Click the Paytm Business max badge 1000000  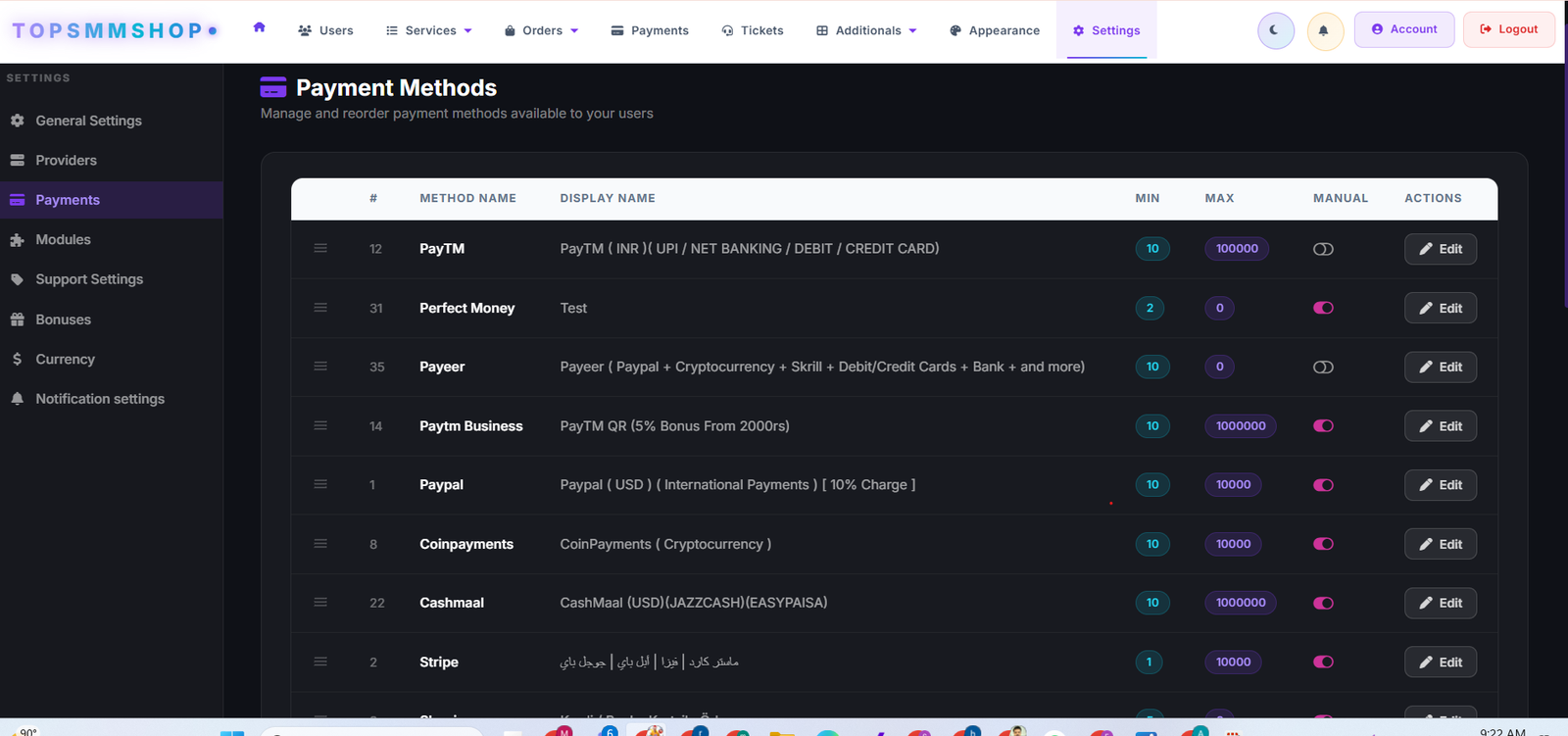(x=1241, y=425)
